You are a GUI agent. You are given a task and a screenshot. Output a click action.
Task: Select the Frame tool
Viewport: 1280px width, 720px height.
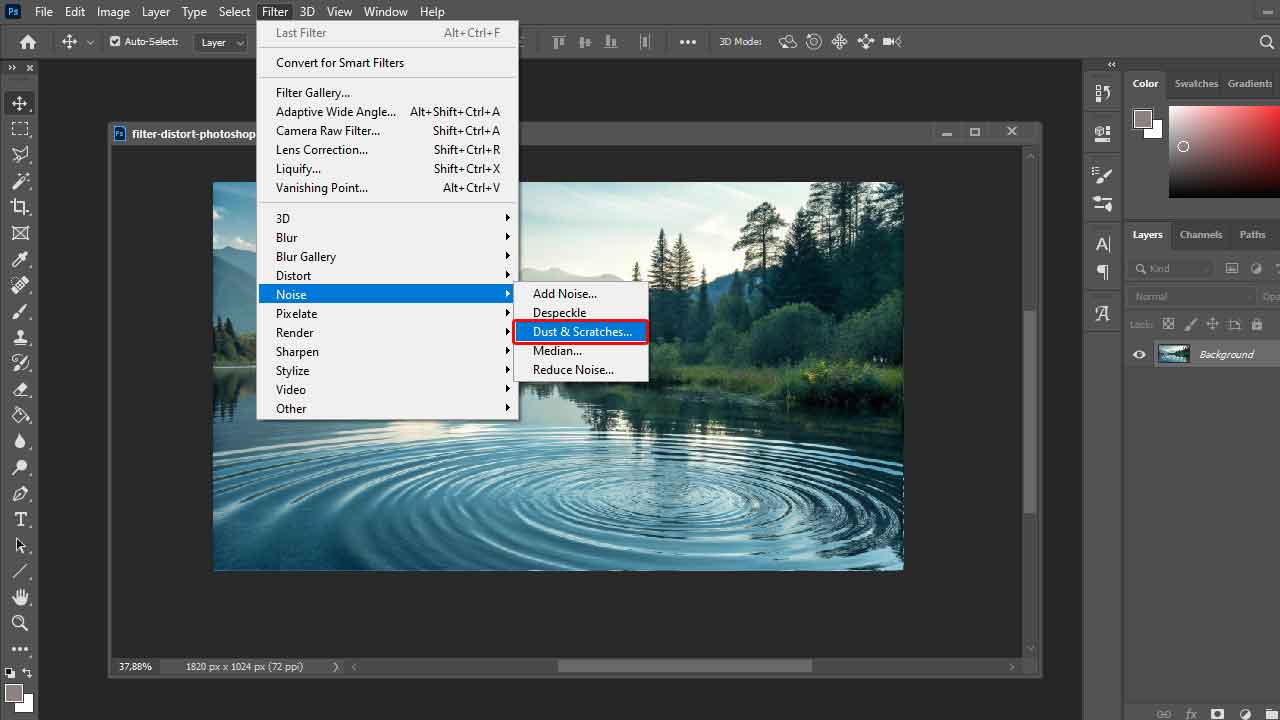click(x=19, y=233)
